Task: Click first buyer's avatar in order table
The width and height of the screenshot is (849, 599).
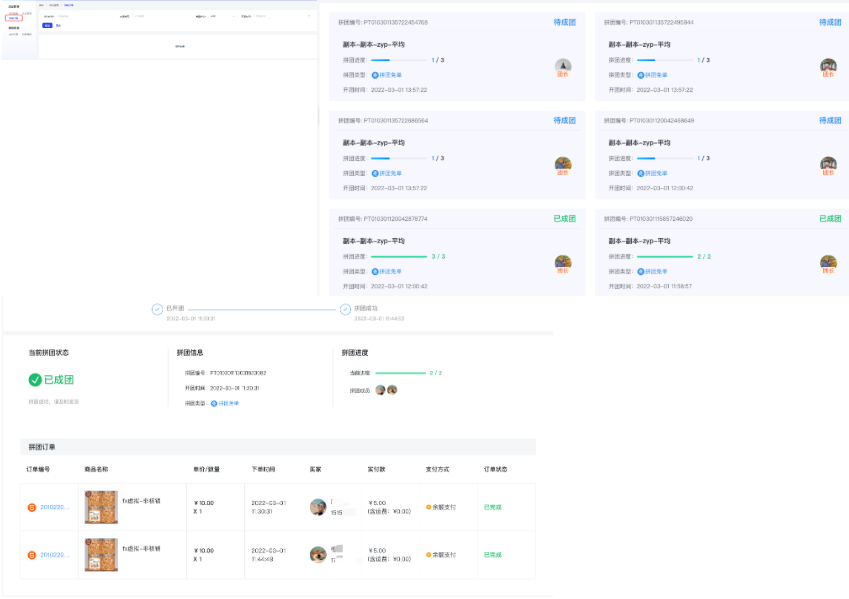Action: (318, 507)
